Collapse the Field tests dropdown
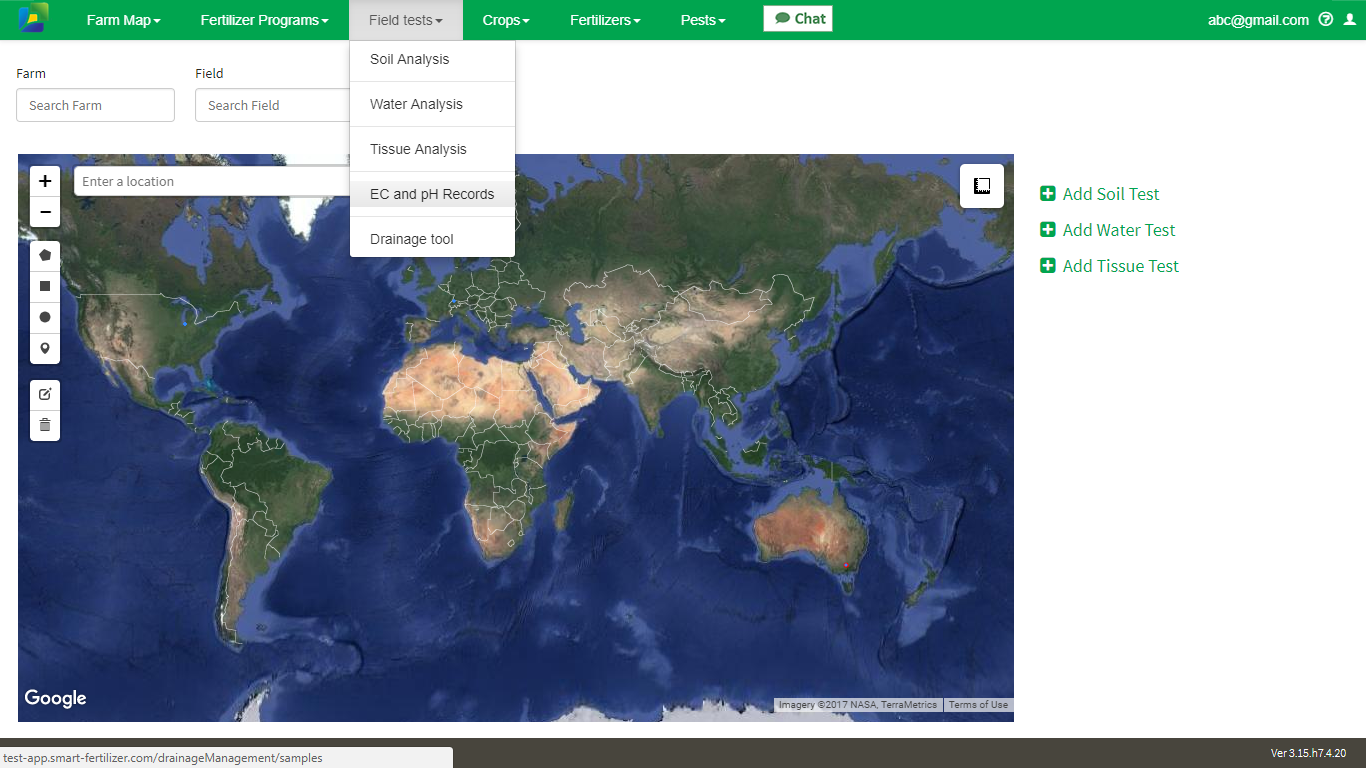This screenshot has height=768, width=1366. click(406, 20)
